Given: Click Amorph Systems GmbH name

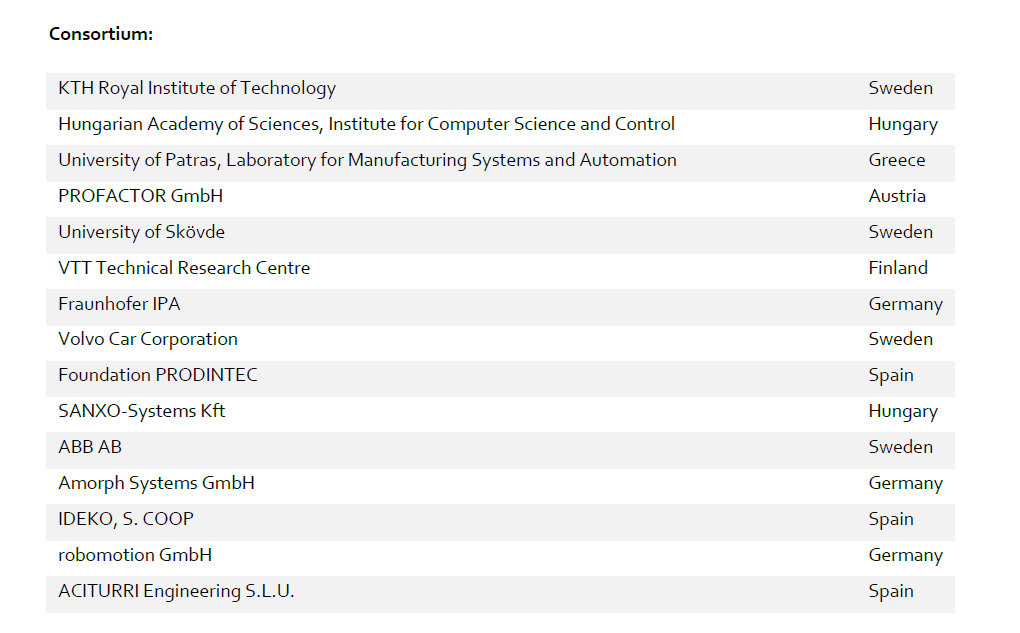Looking at the screenshot, I should coord(156,483).
